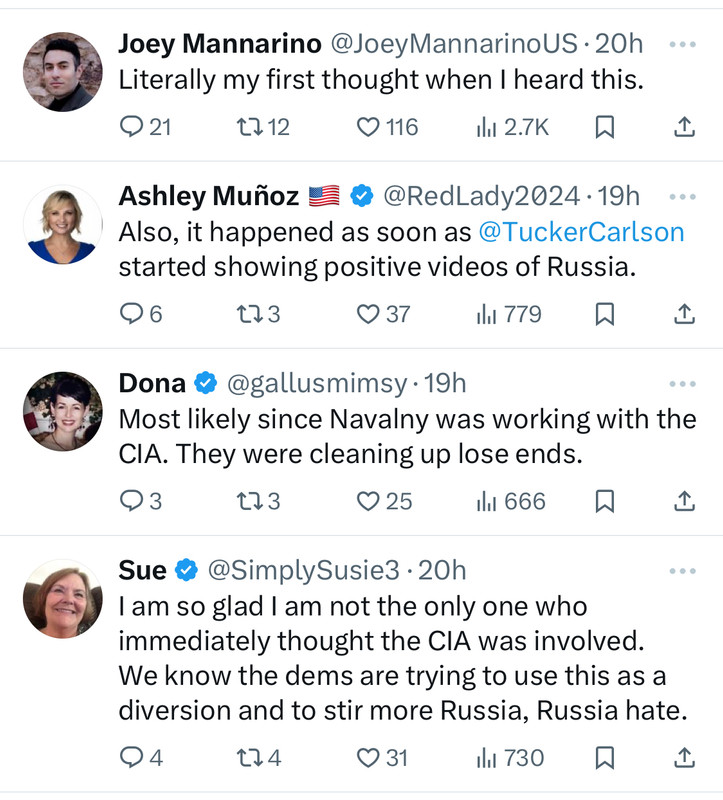Open more options for Ashley Muñoz's tweet
This screenshot has width=723, height=800.
coord(682,197)
